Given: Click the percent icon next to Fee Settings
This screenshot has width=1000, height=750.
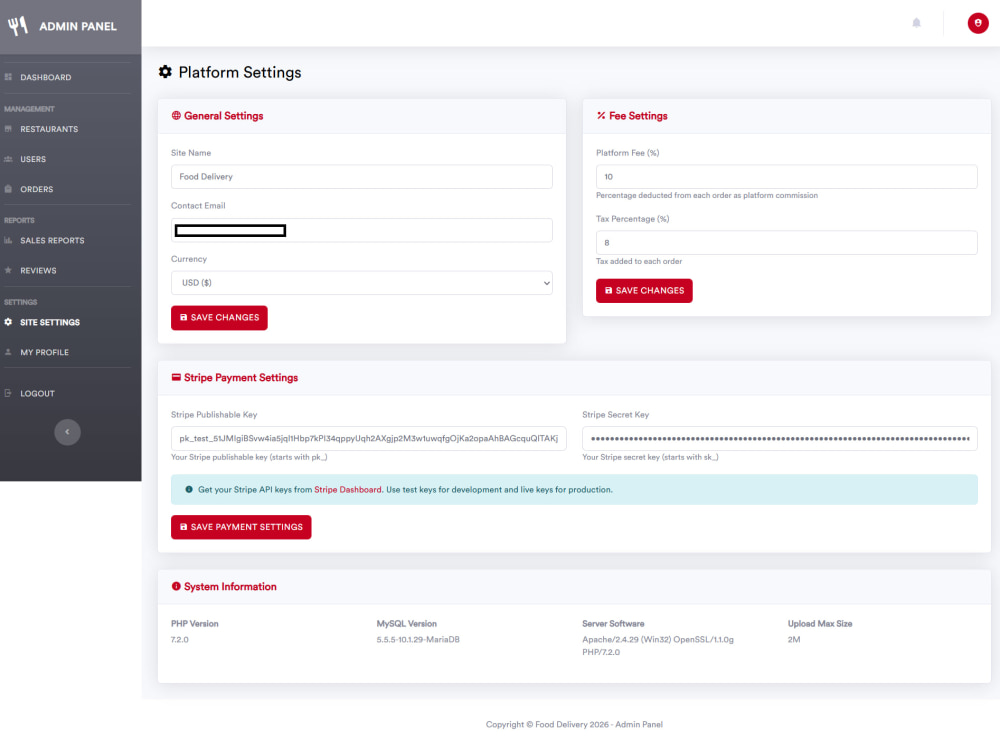Looking at the screenshot, I should 601,115.
